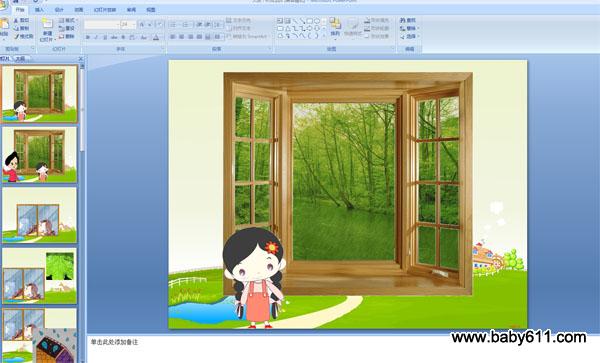Toggle center text alignment
Screen dimensions: 600x363
click(181, 37)
